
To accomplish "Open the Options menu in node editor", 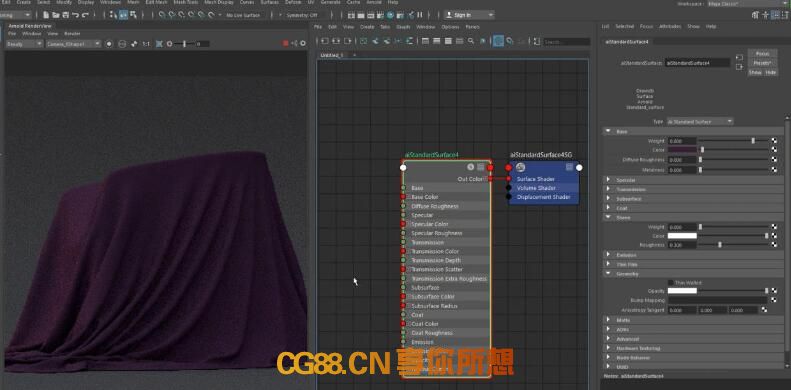I will click(x=450, y=27).
